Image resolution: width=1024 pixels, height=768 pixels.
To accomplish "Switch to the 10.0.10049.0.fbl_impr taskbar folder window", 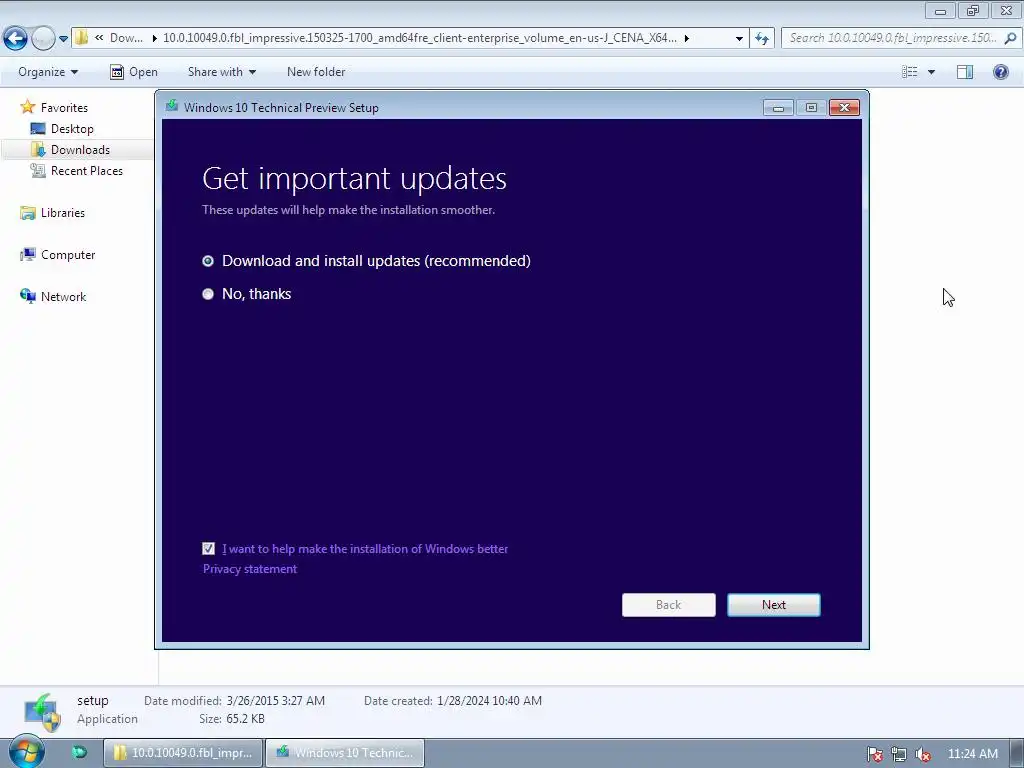I will [183, 753].
